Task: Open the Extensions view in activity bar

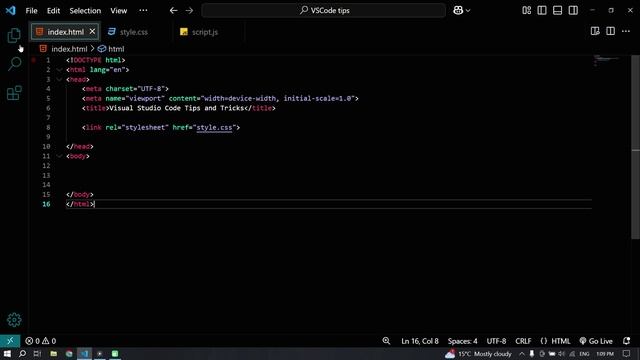Action: click(14, 93)
